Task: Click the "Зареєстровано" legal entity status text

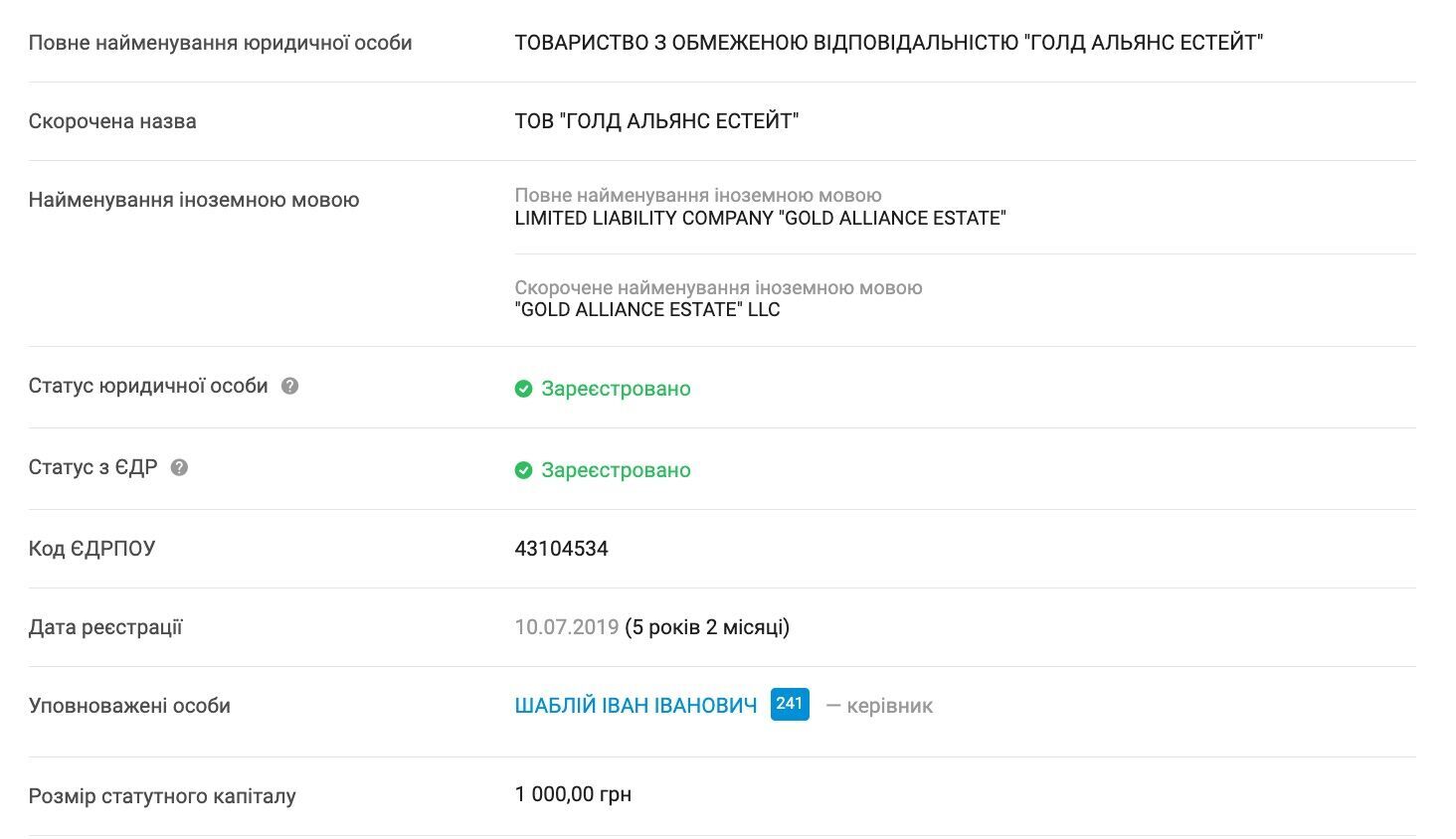Action: 615,389
